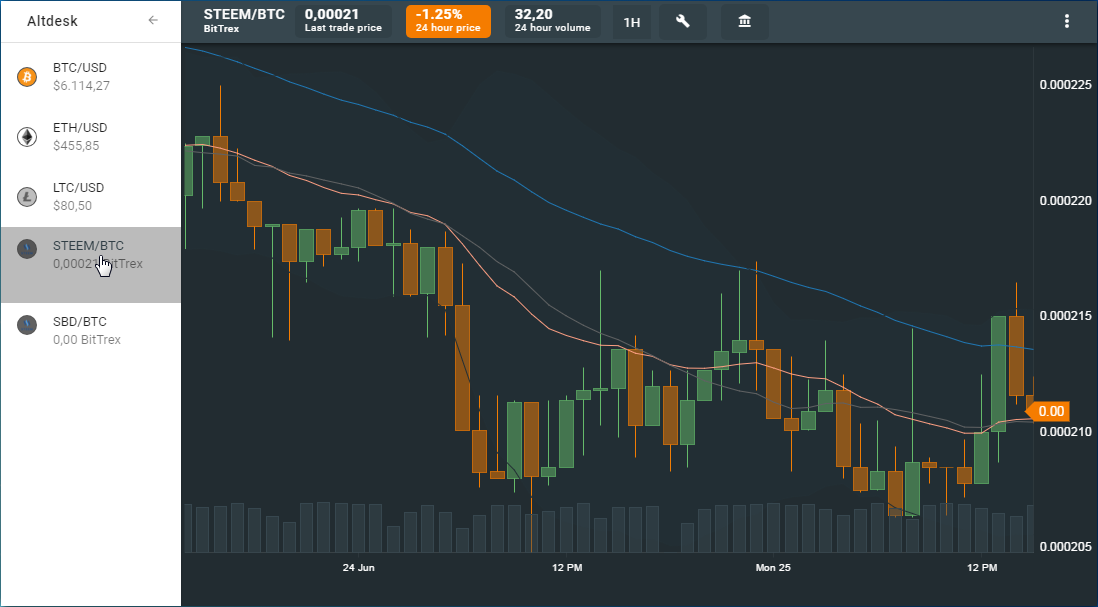Click the Altdesk sidebar title
Viewport: 1098px width, 607px height.
tap(53, 21)
